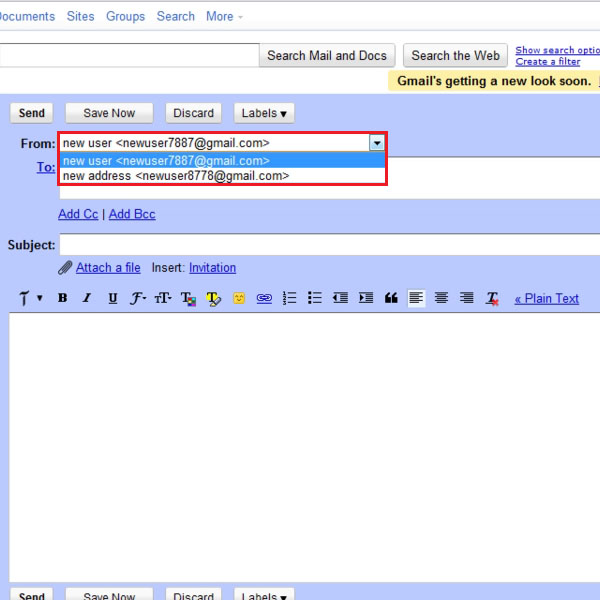Viewport: 600px width, 600px height.
Task: Click the Add Bcc link
Action: 132,214
